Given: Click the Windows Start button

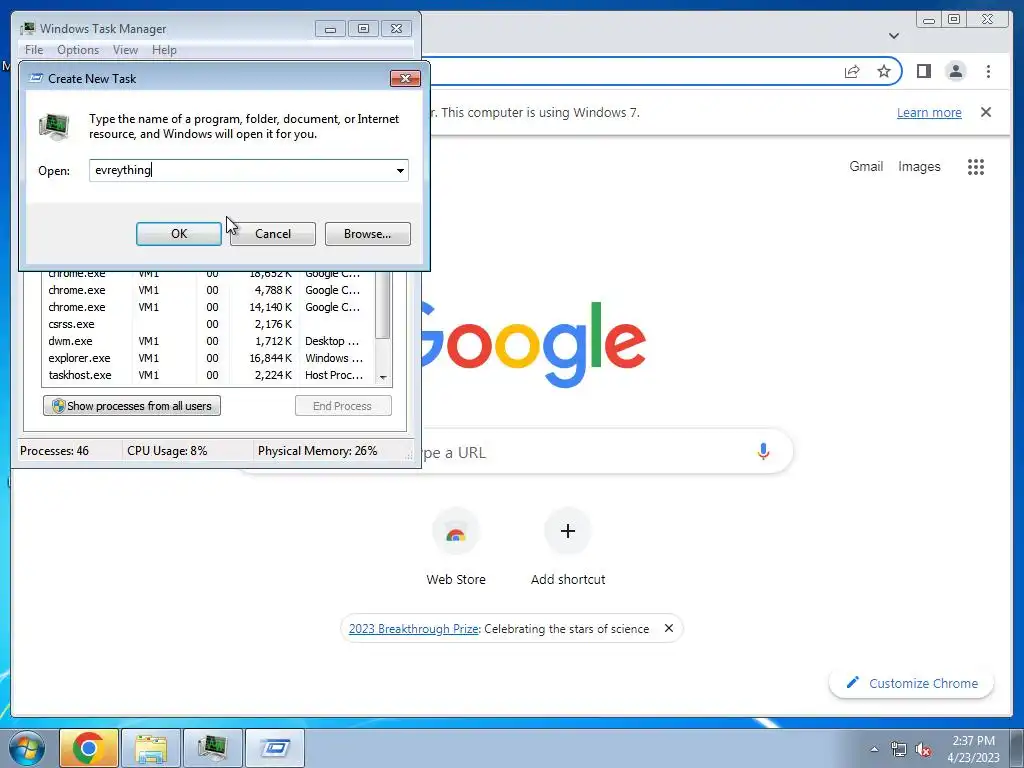Looking at the screenshot, I should click(25, 748).
